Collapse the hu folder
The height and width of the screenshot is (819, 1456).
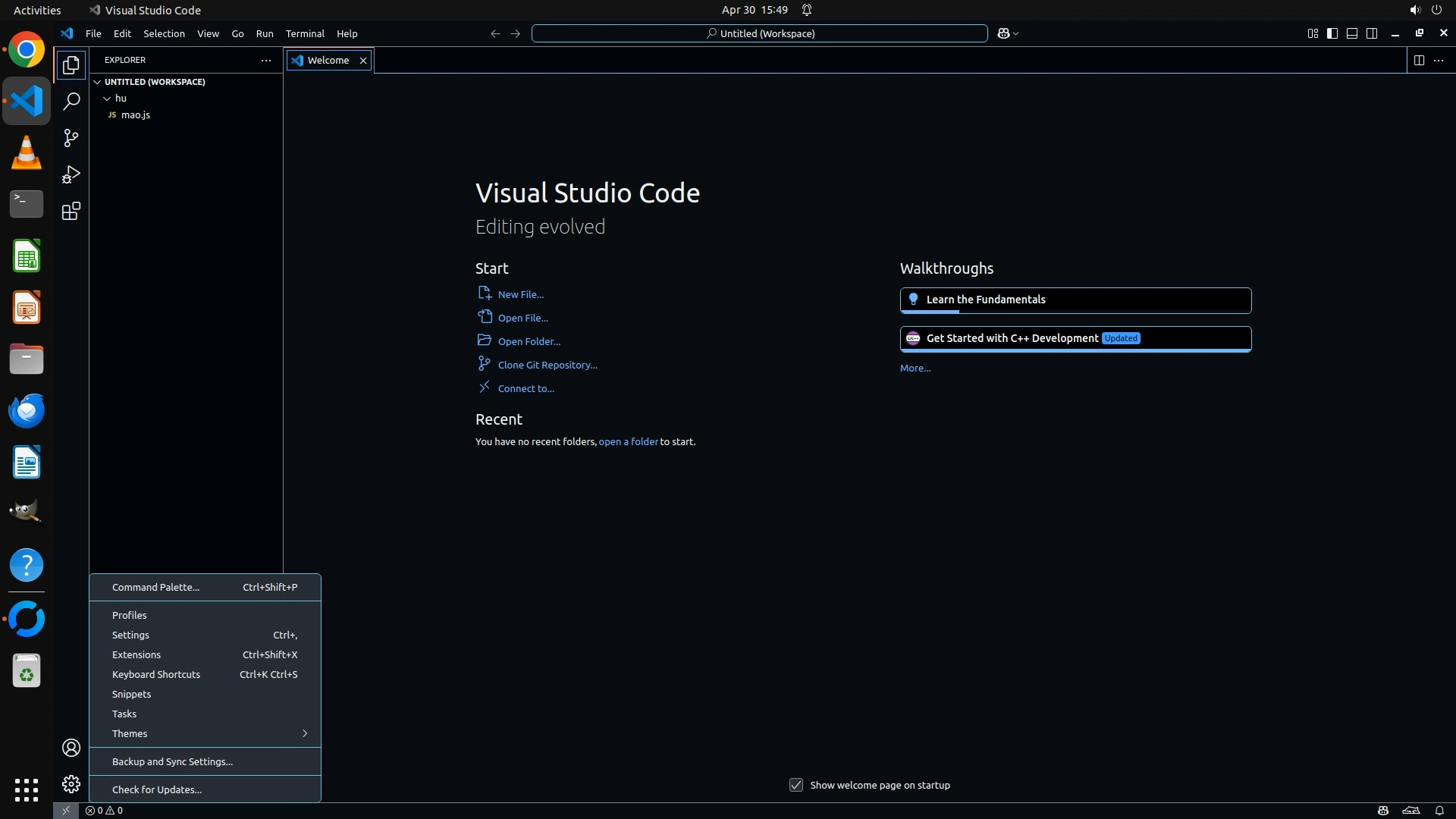pos(107,99)
